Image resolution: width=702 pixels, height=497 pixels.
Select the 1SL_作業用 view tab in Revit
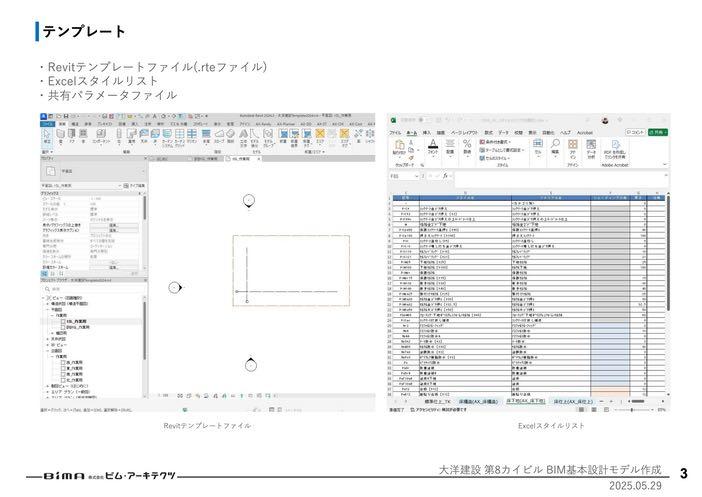[x=241, y=159]
